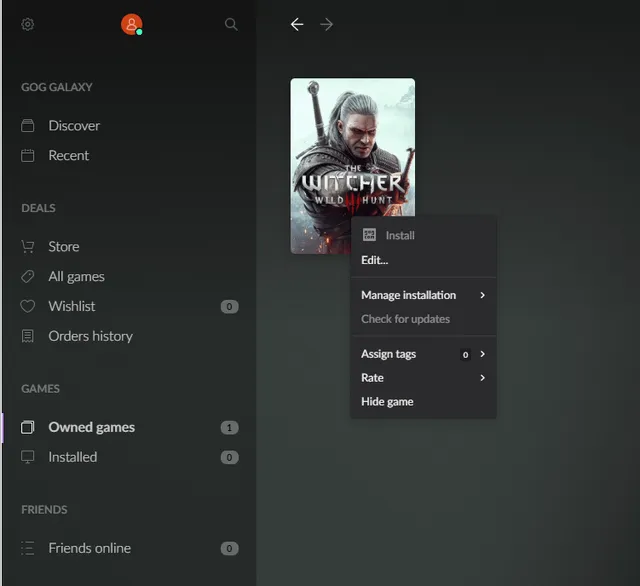Screen dimensions: 640x586
Task: Go forward with the right arrow
Action: pyautogui.click(x=327, y=24)
